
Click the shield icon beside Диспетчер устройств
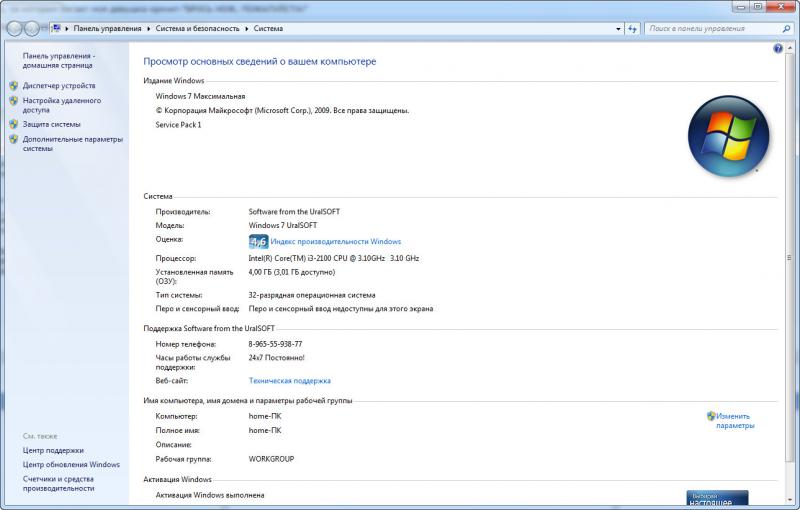pyautogui.click(x=13, y=86)
